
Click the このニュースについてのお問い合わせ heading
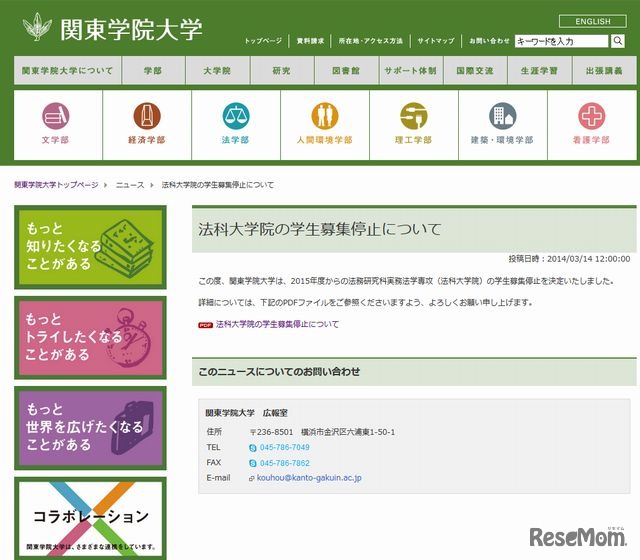coord(279,372)
